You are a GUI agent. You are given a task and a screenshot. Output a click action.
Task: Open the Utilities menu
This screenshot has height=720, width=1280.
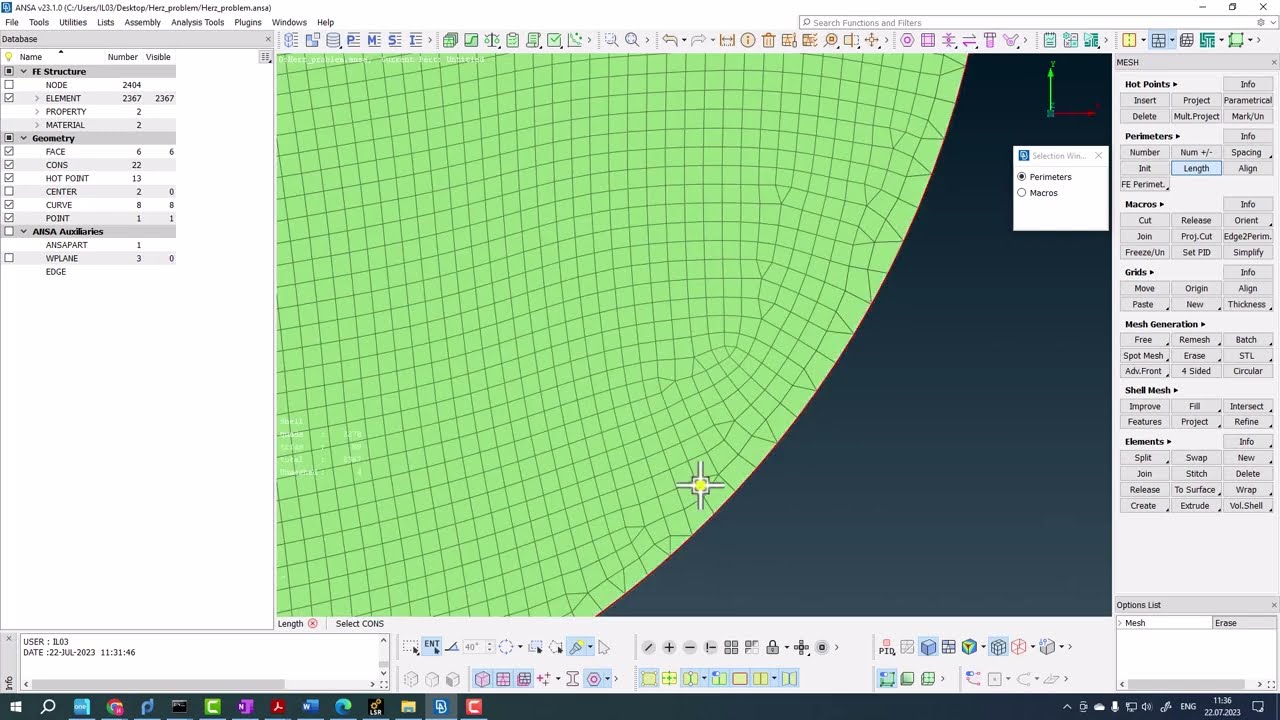[x=73, y=22]
